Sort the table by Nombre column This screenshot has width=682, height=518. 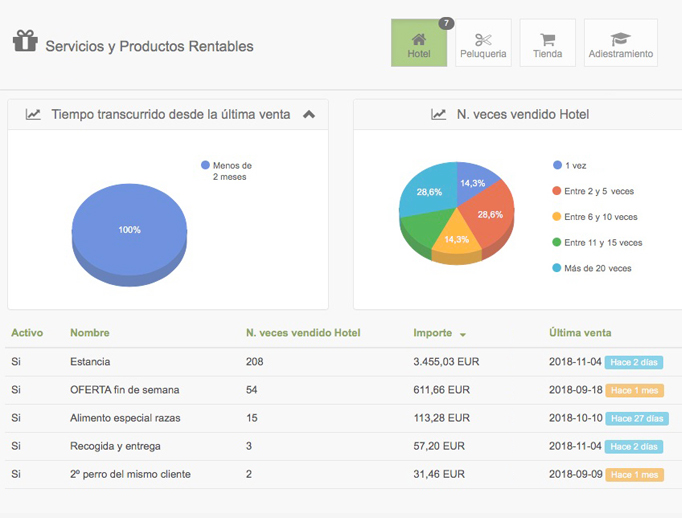point(90,333)
